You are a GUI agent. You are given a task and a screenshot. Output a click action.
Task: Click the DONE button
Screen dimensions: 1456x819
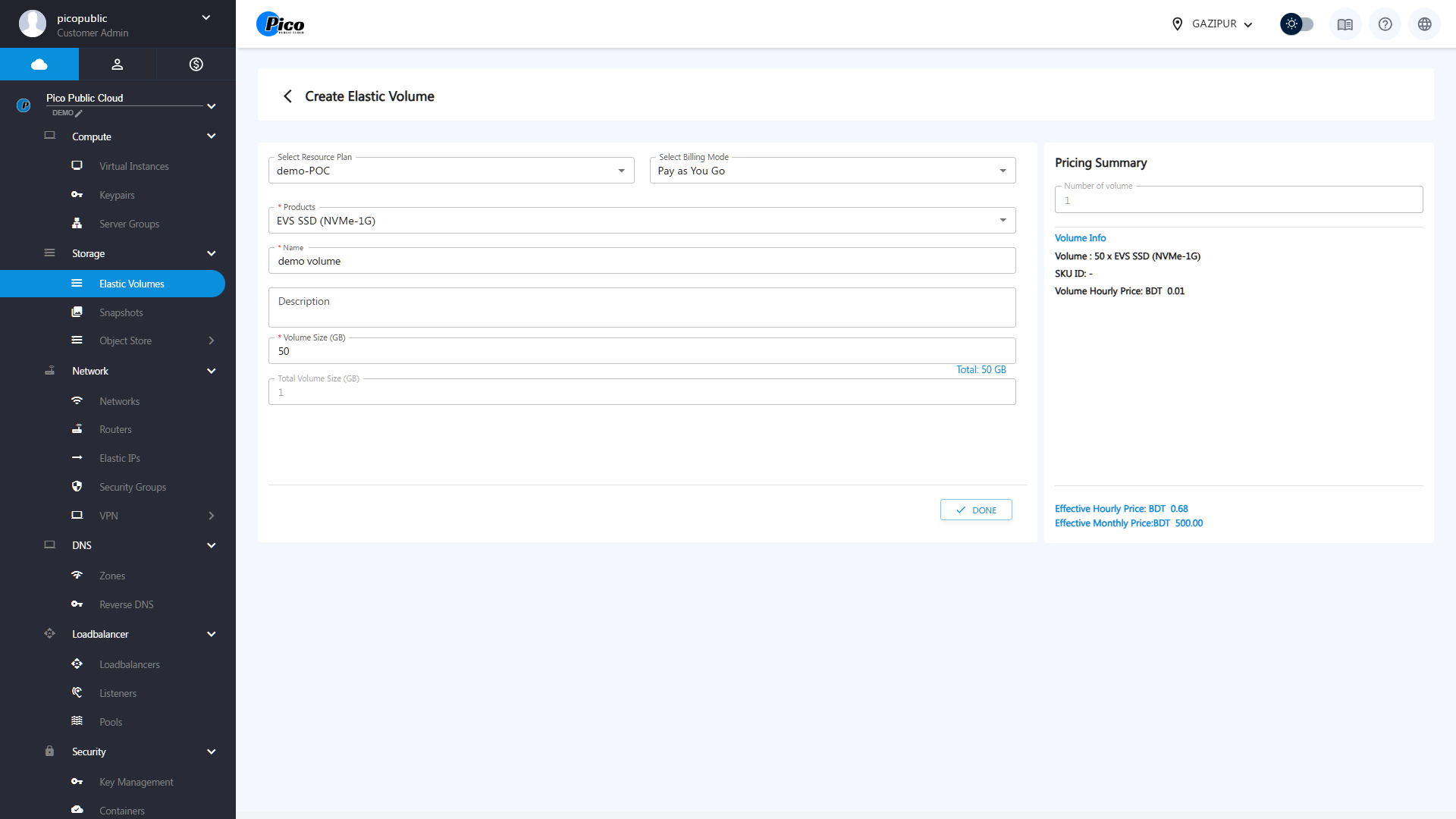click(x=975, y=510)
